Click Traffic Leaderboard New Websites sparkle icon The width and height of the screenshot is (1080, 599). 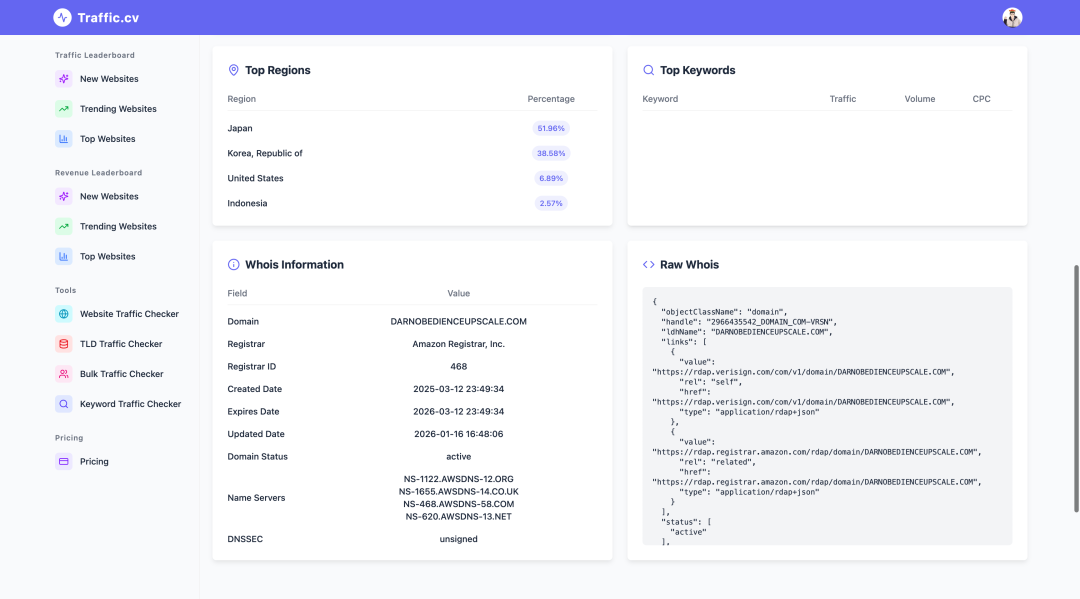tap(63, 78)
